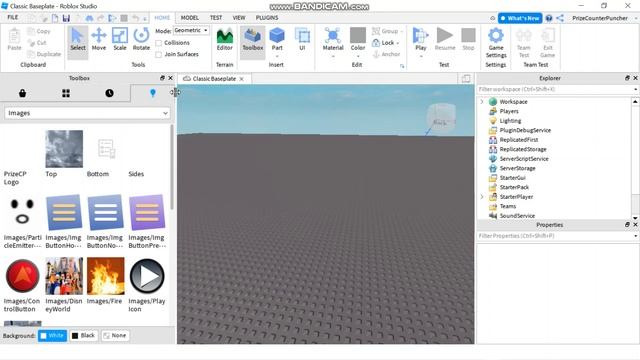Viewport: 640px width, 360px height.
Task: Click the Color swatch tool
Action: 358,36
